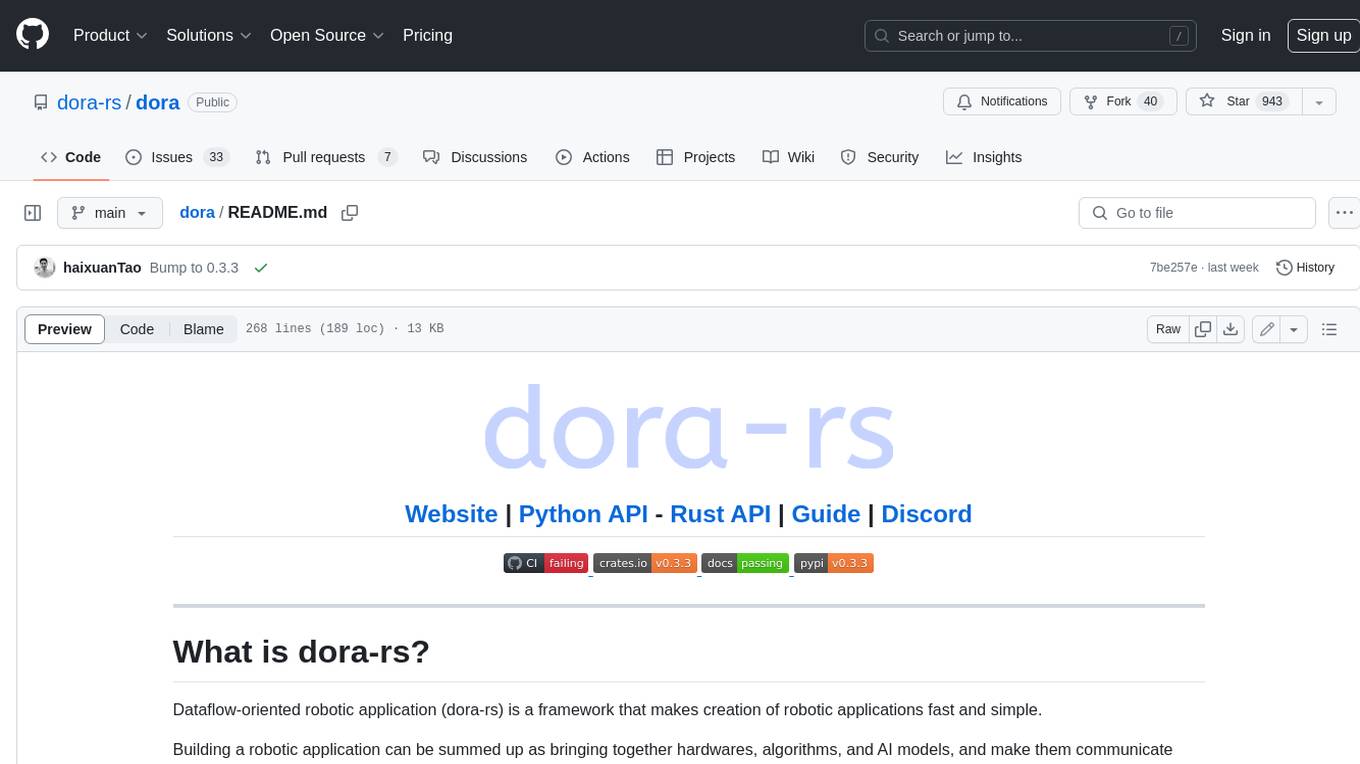Screen dimensions: 1360x764
Task: Open the Raw file view
Action: (x=1168, y=329)
